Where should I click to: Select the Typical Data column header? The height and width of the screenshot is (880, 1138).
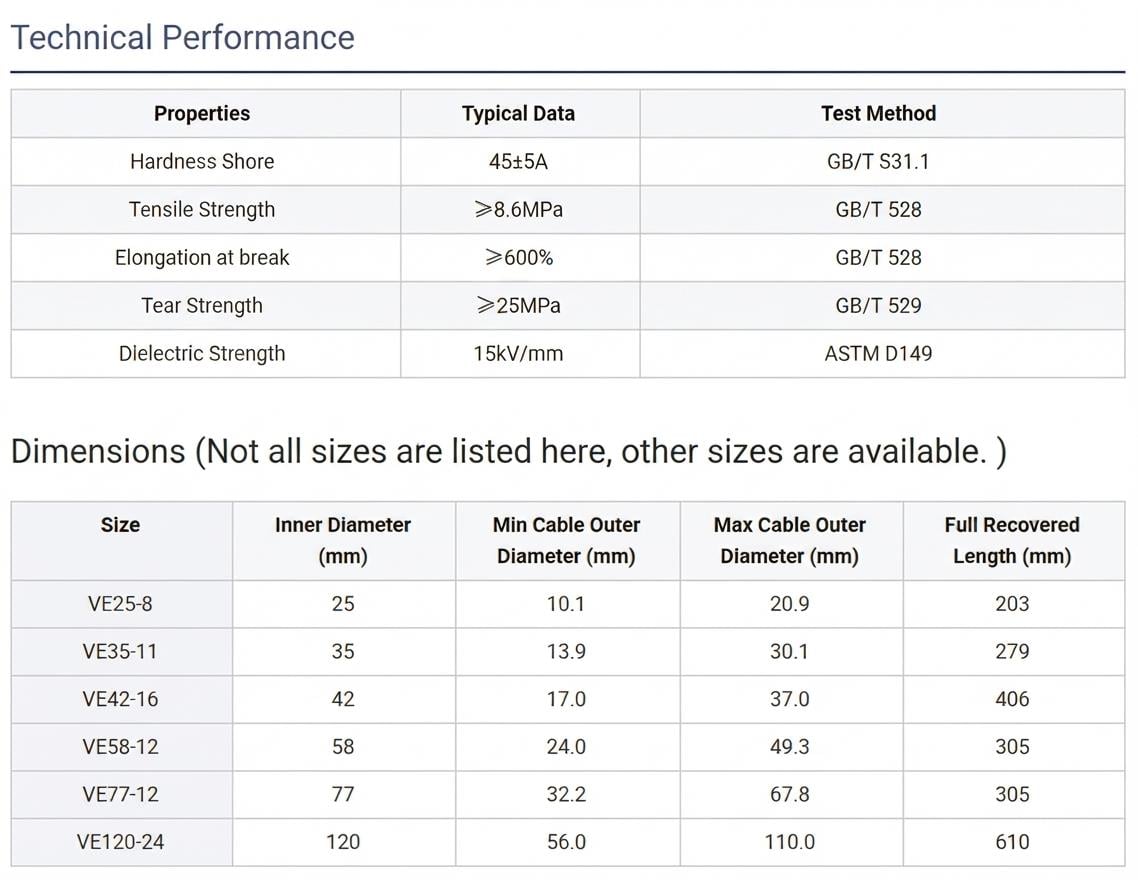click(x=518, y=113)
